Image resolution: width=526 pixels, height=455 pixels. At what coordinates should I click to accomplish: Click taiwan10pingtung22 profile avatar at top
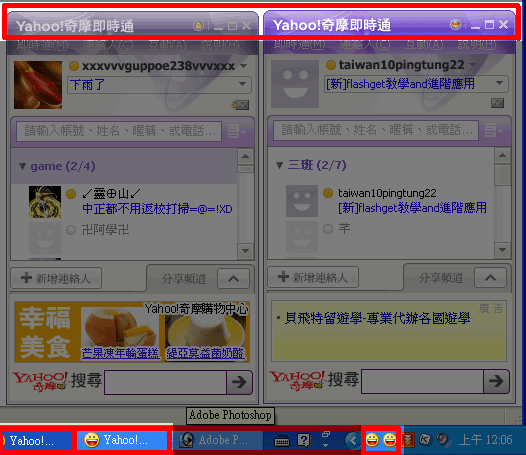pos(295,84)
